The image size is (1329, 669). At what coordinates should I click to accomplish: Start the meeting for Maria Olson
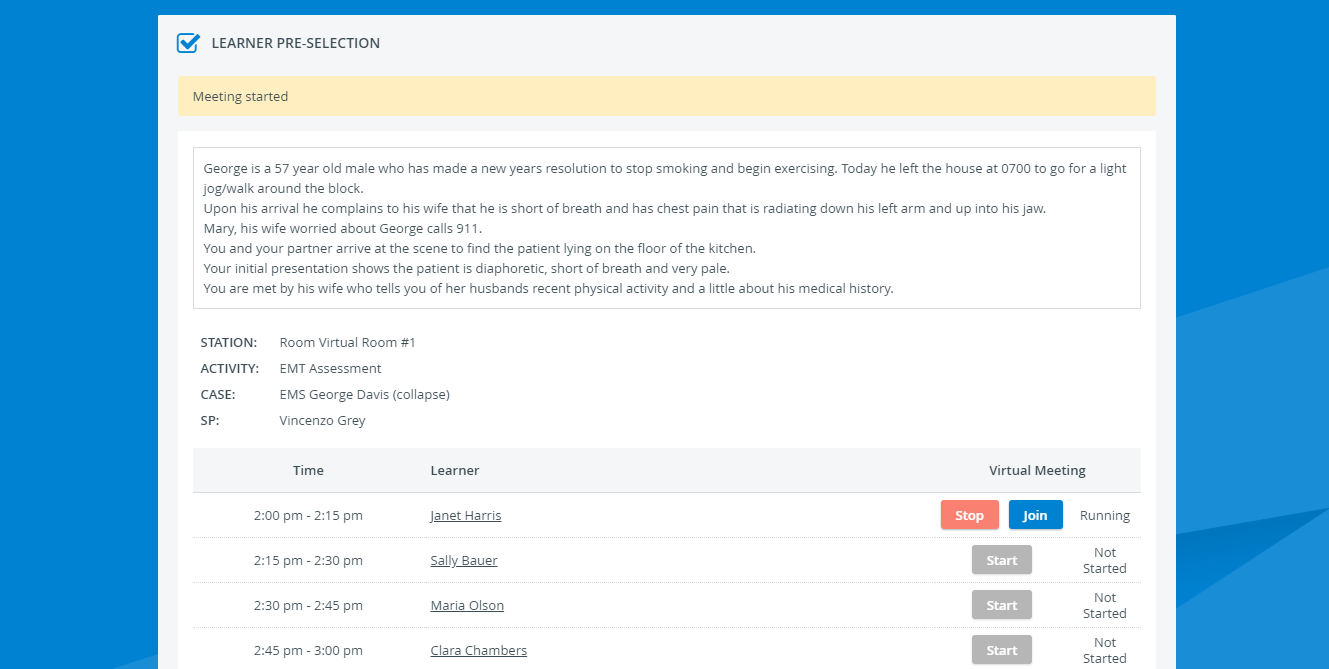click(x=1001, y=605)
